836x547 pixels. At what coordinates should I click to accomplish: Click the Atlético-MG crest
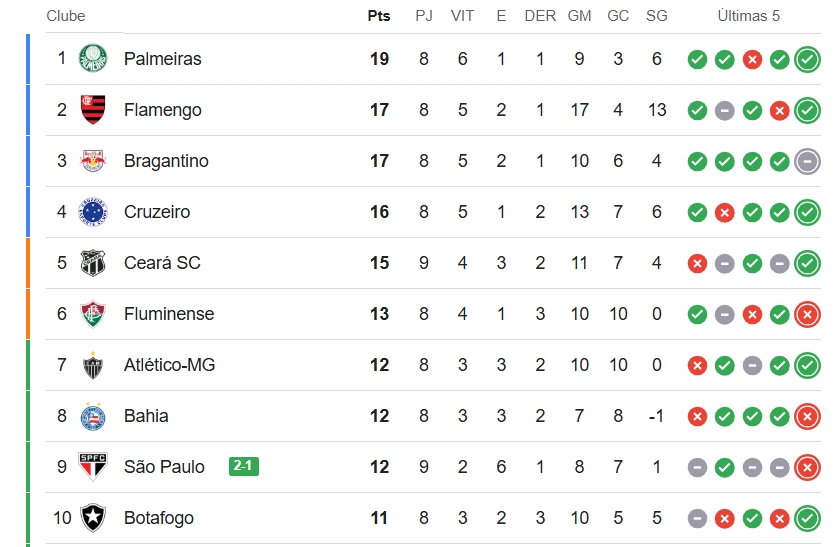click(93, 365)
